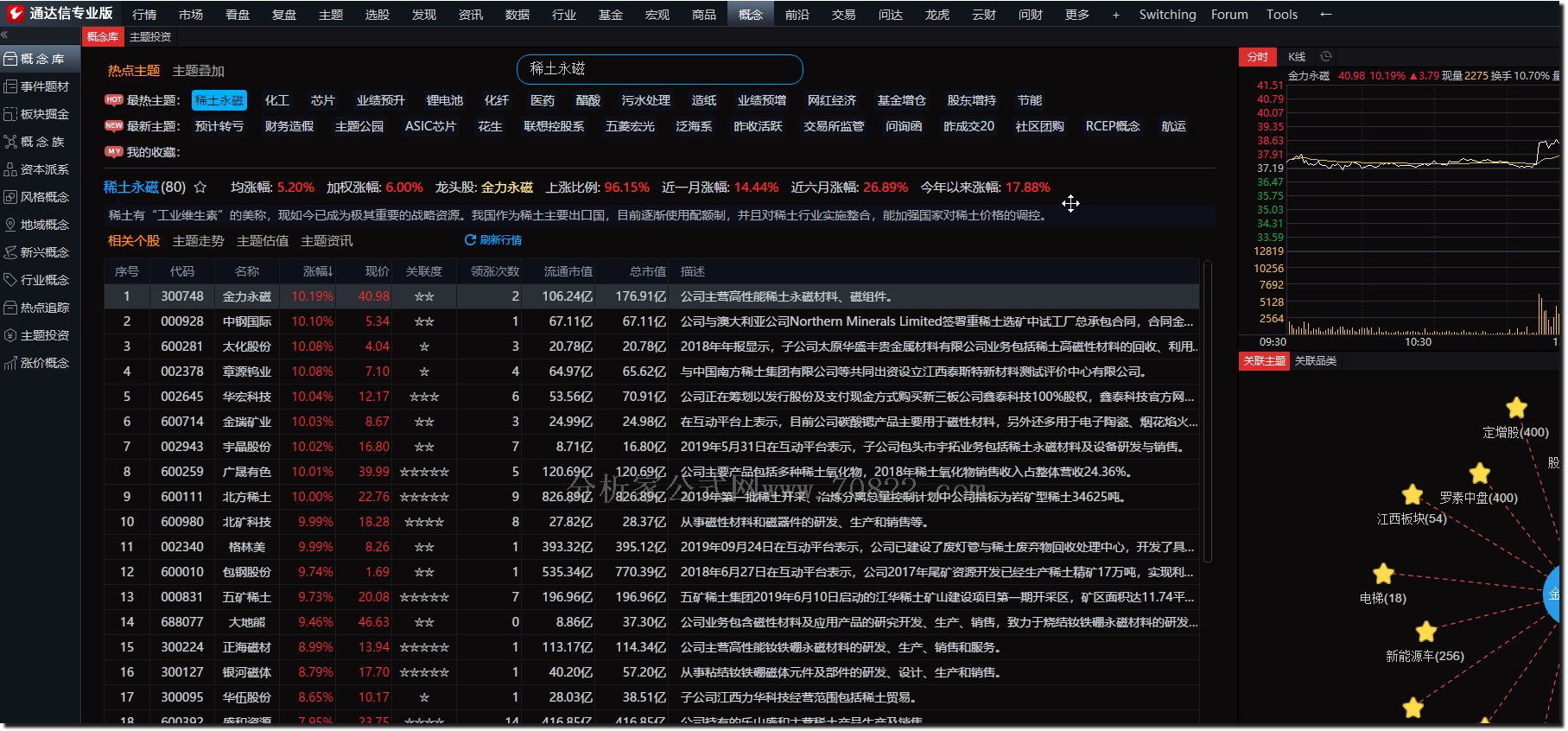Image resolution: width=1568 pixels, height=731 pixels.
Task: Switch to the 概念库 tab
Action: pyautogui.click(x=103, y=36)
